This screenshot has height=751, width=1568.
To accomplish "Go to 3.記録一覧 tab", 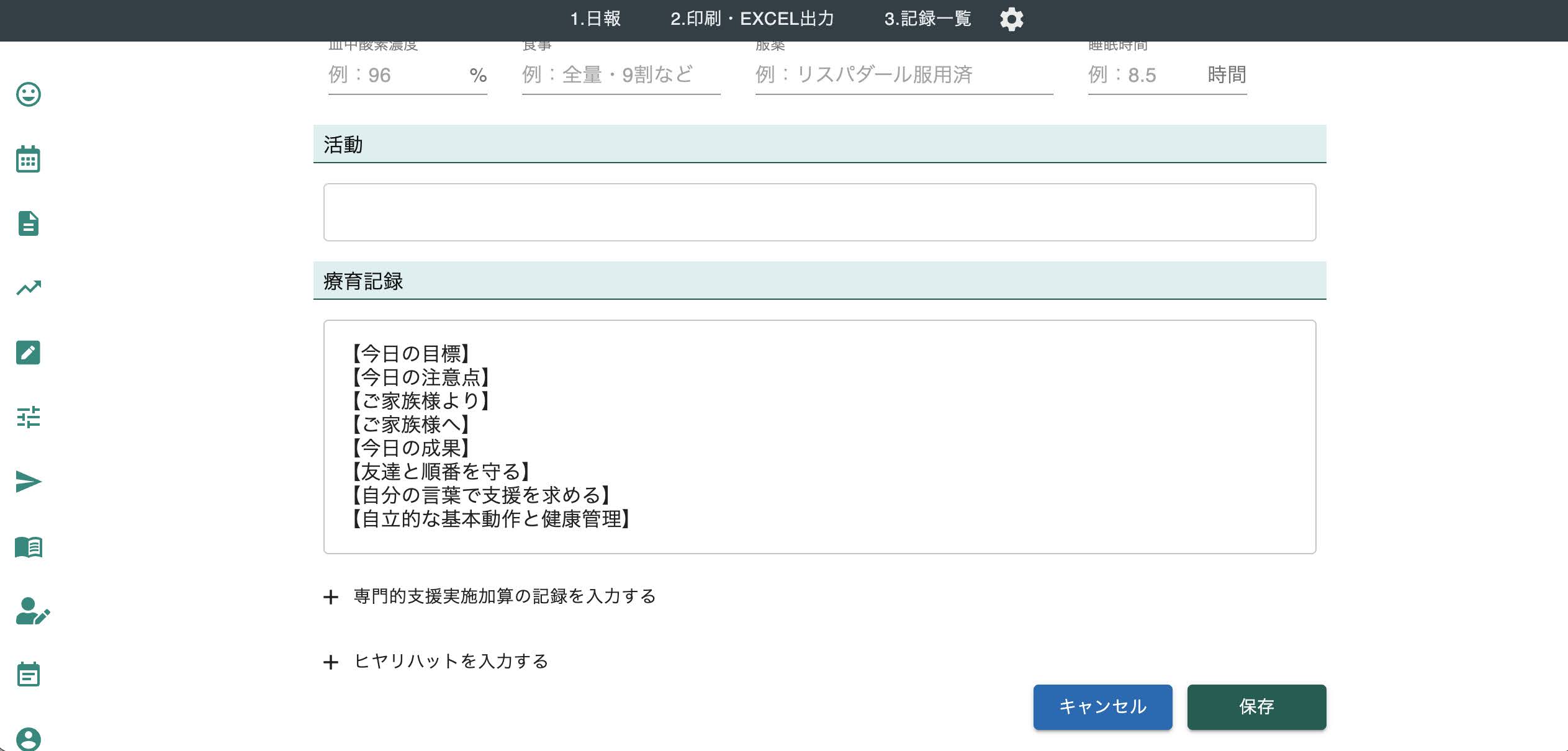I will (x=927, y=19).
